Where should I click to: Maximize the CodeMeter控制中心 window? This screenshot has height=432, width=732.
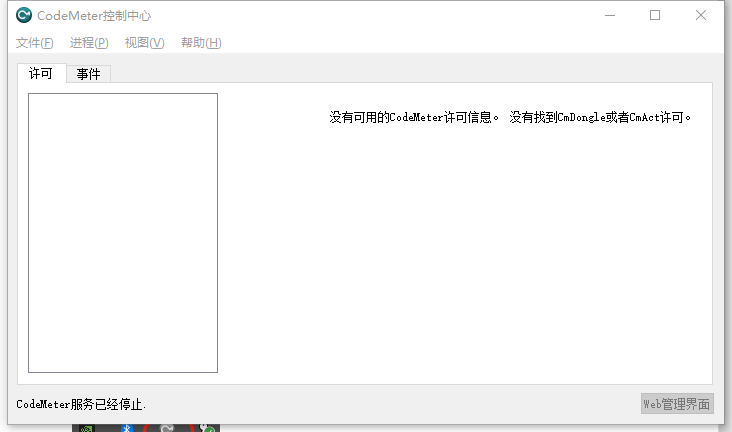pos(655,15)
